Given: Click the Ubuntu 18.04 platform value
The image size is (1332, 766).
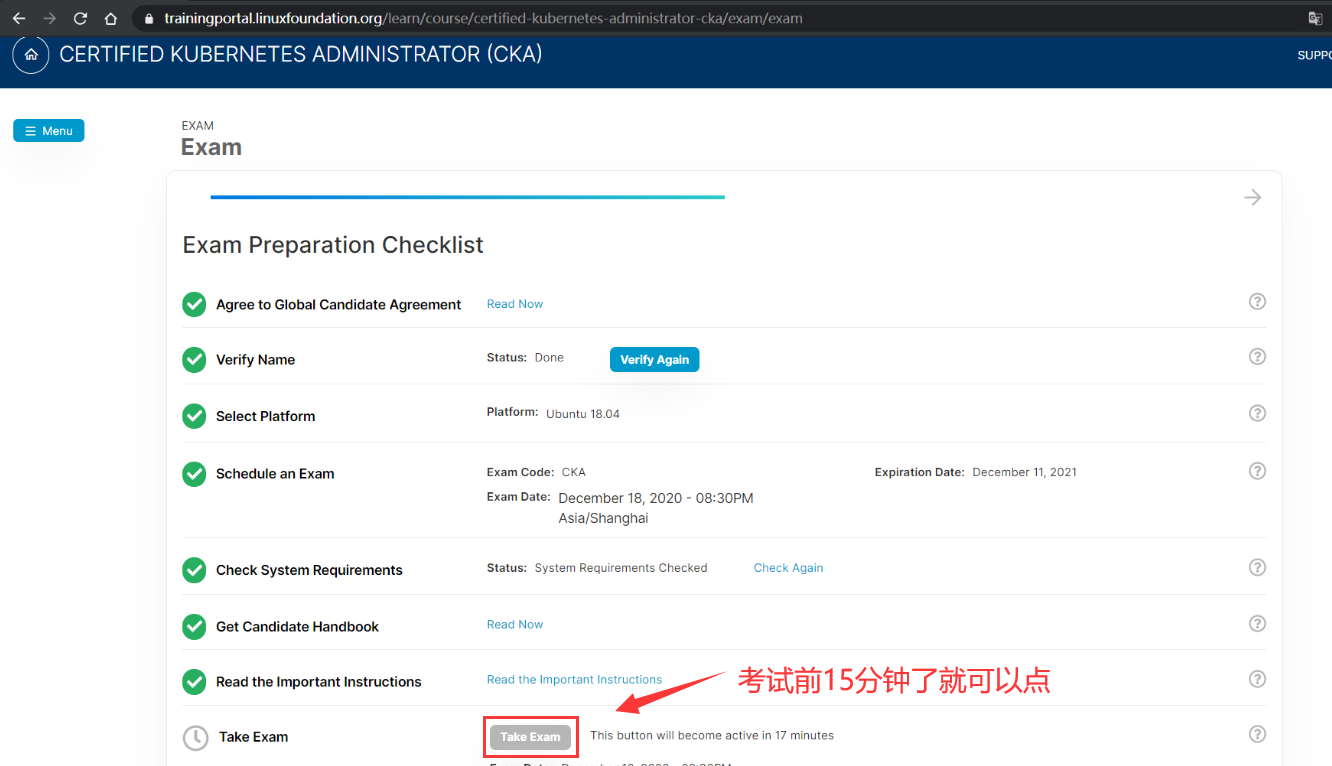Looking at the screenshot, I should point(583,414).
